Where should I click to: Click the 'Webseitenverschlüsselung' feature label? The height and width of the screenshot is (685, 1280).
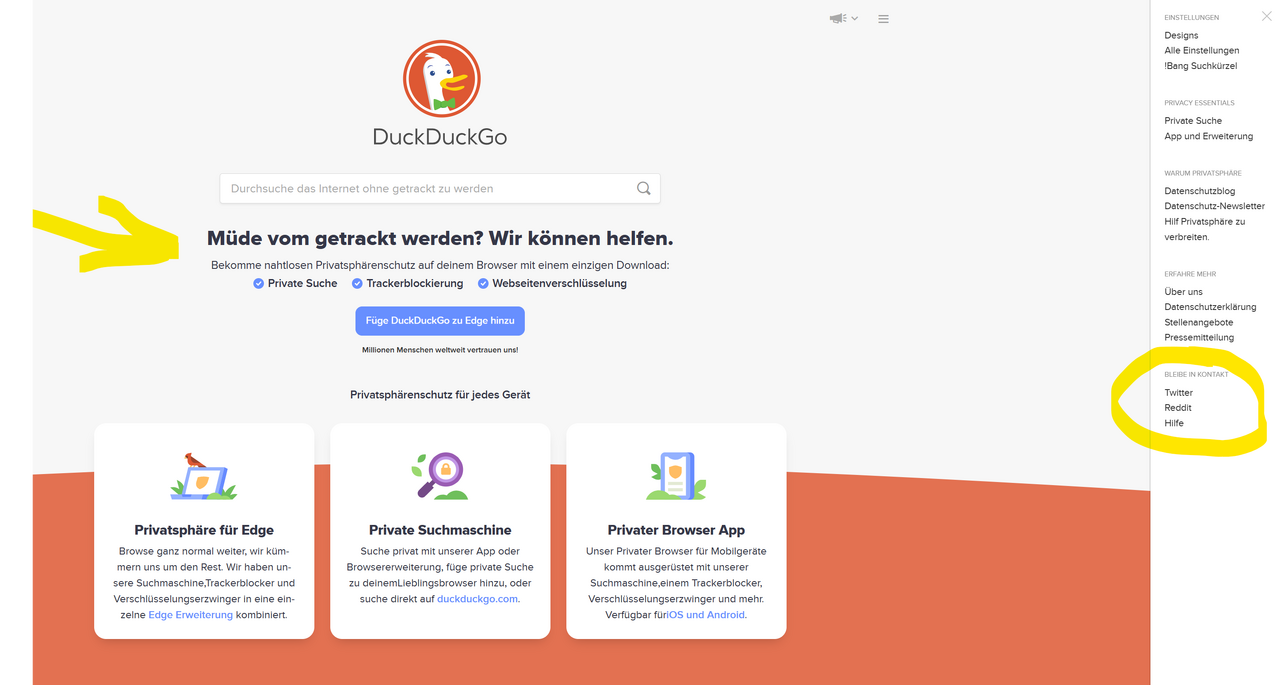point(559,284)
